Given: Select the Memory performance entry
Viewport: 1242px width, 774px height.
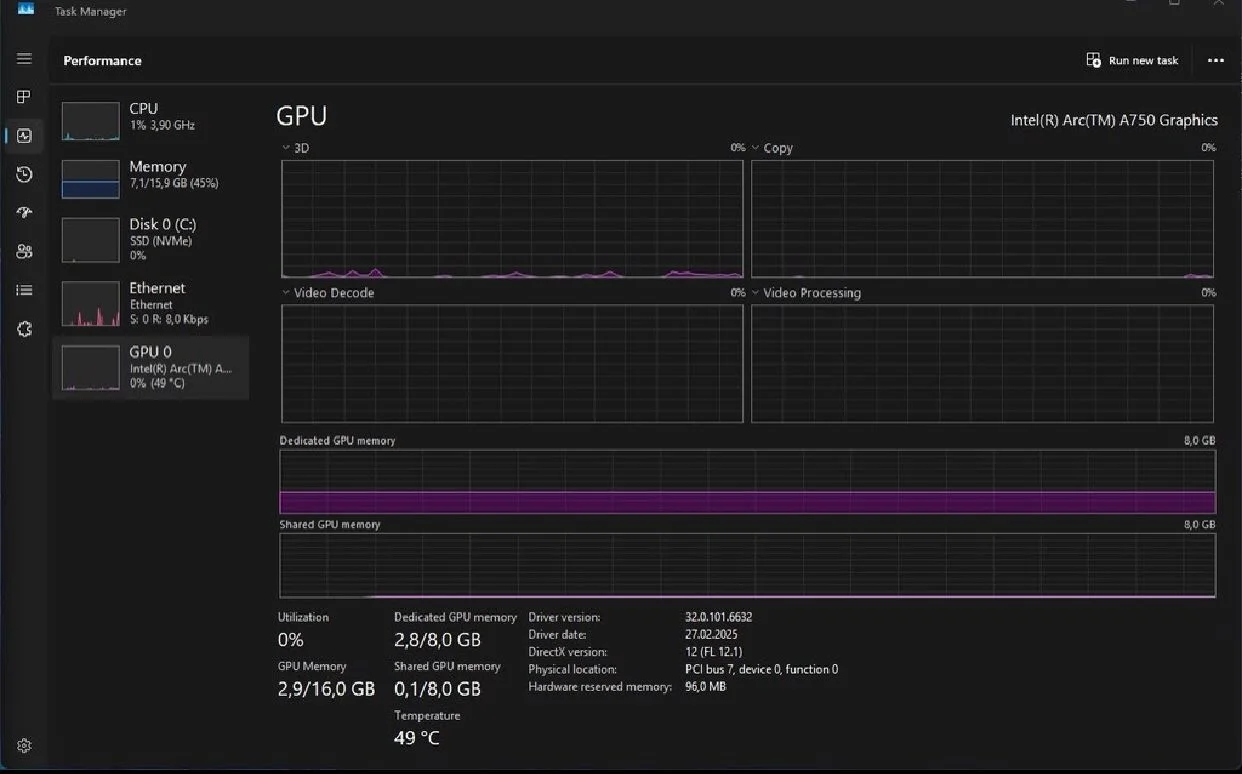Looking at the screenshot, I should pos(150,179).
